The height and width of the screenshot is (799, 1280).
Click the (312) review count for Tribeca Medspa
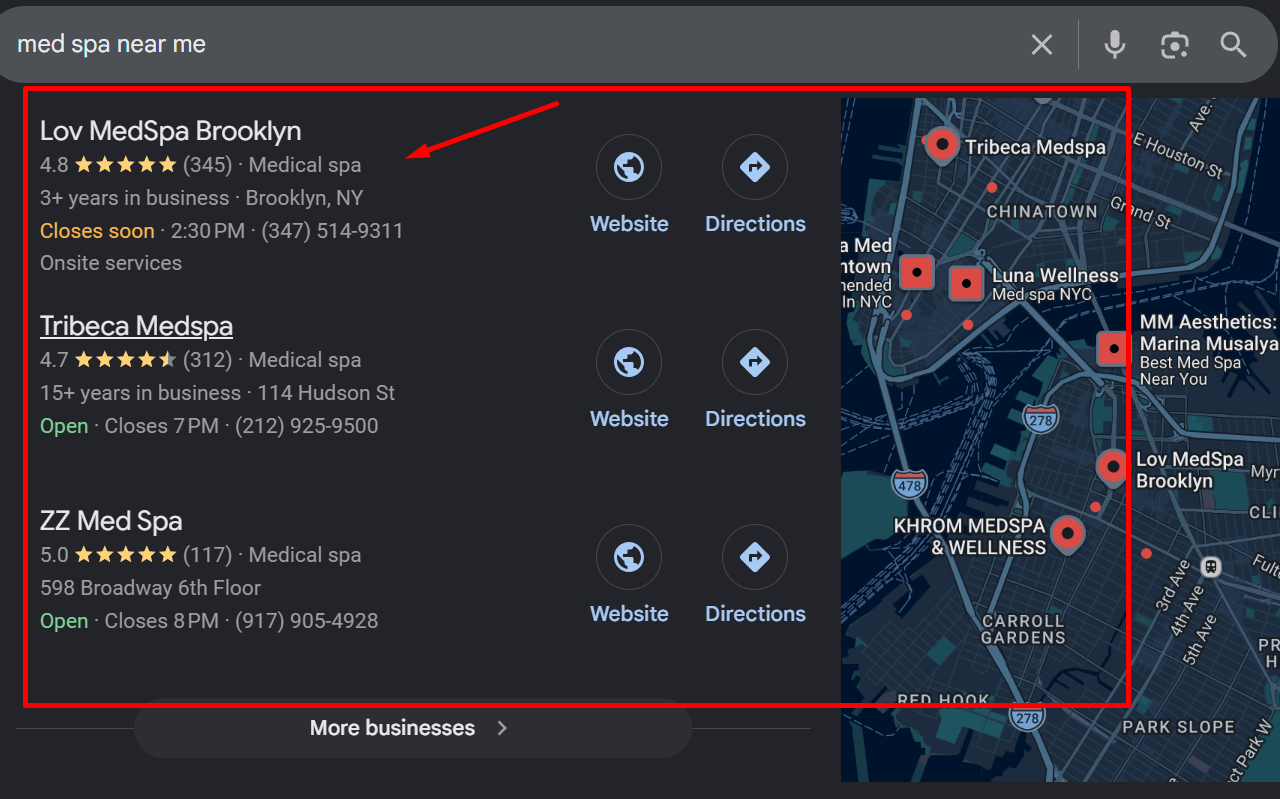[207, 359]
